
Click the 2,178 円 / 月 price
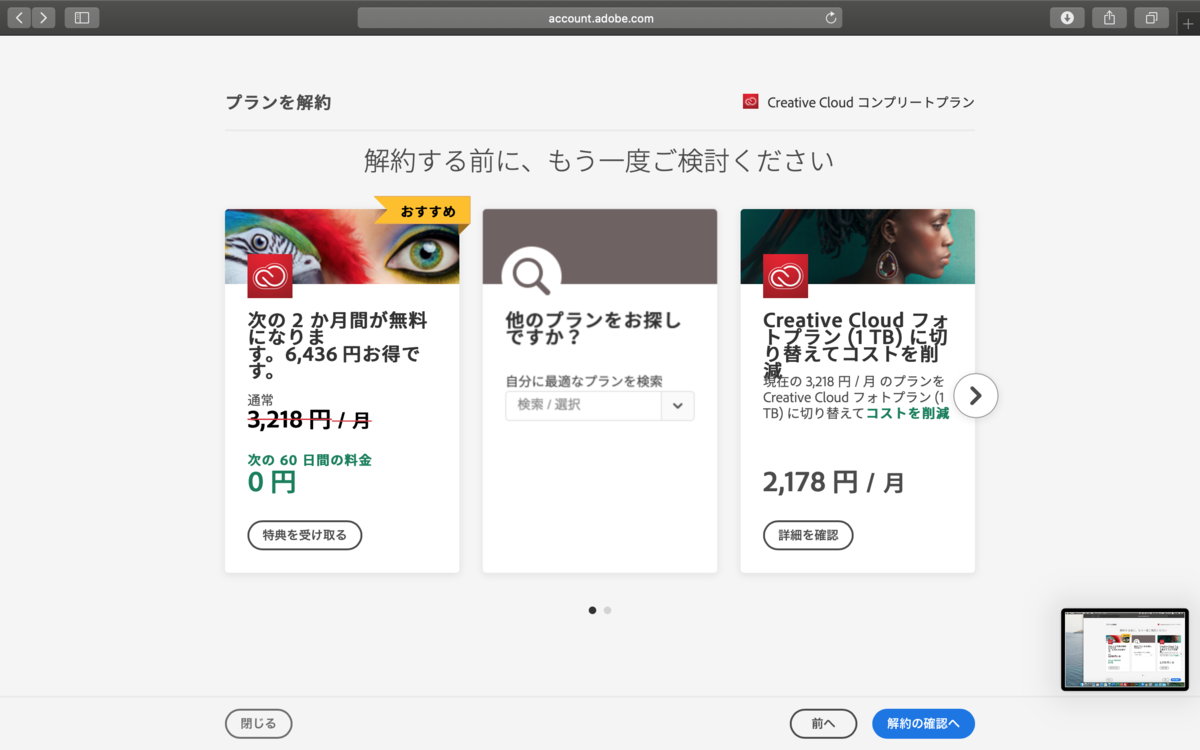833,483
